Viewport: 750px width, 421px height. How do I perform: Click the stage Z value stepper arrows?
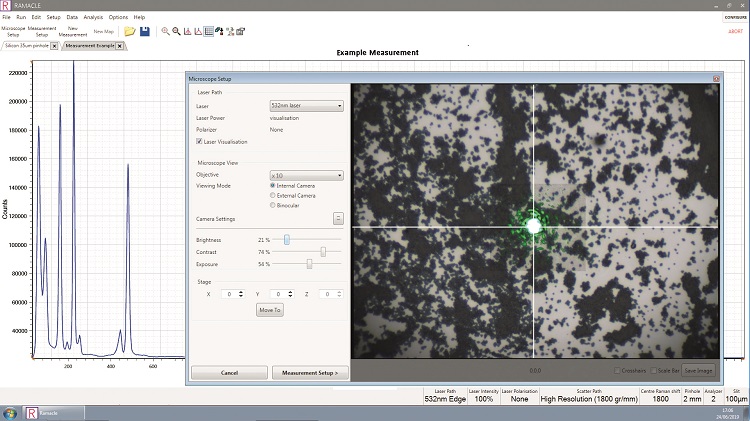coord(339,294)
